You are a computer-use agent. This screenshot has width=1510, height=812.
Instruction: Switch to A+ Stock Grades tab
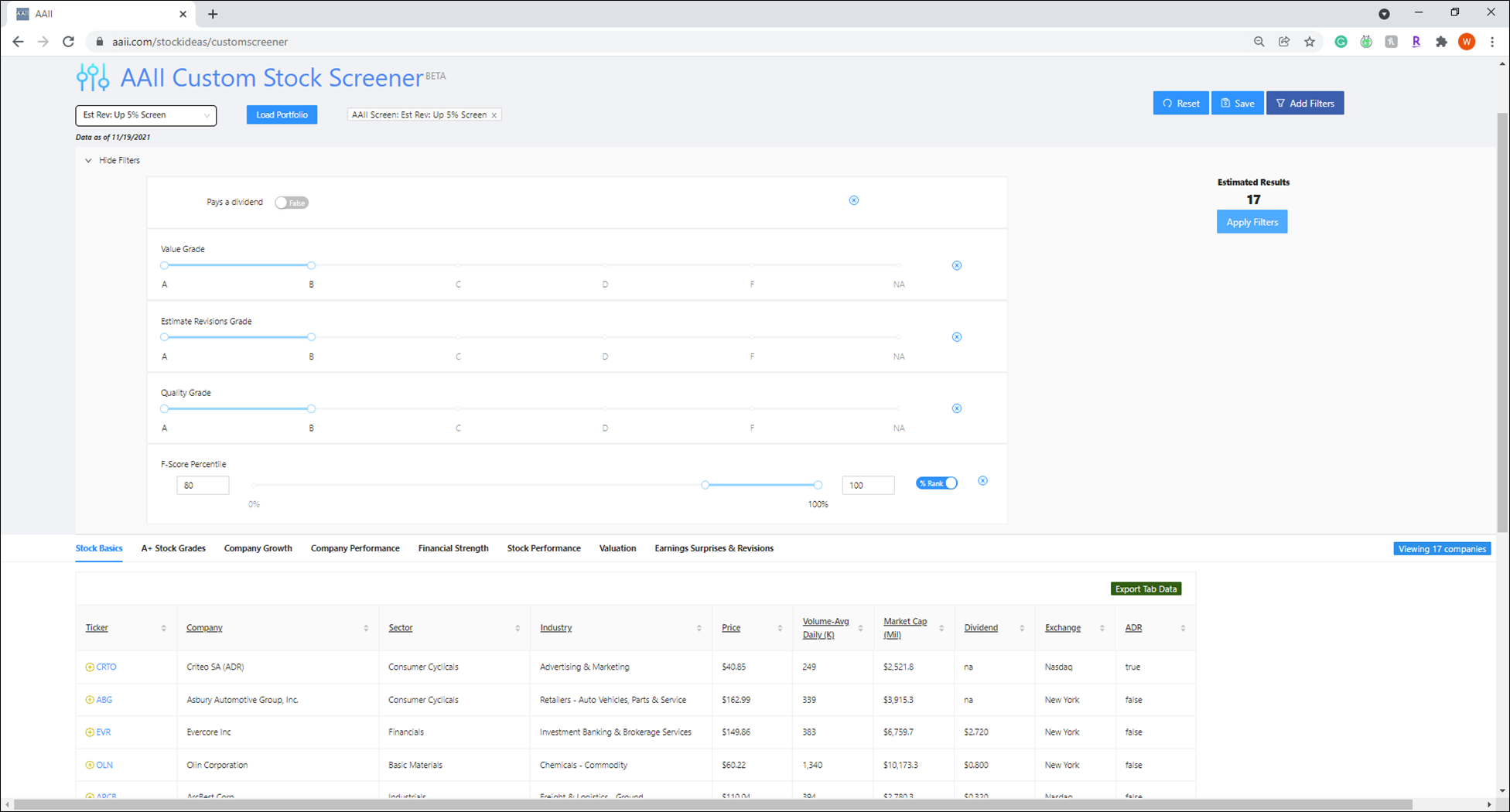(173, 548)
